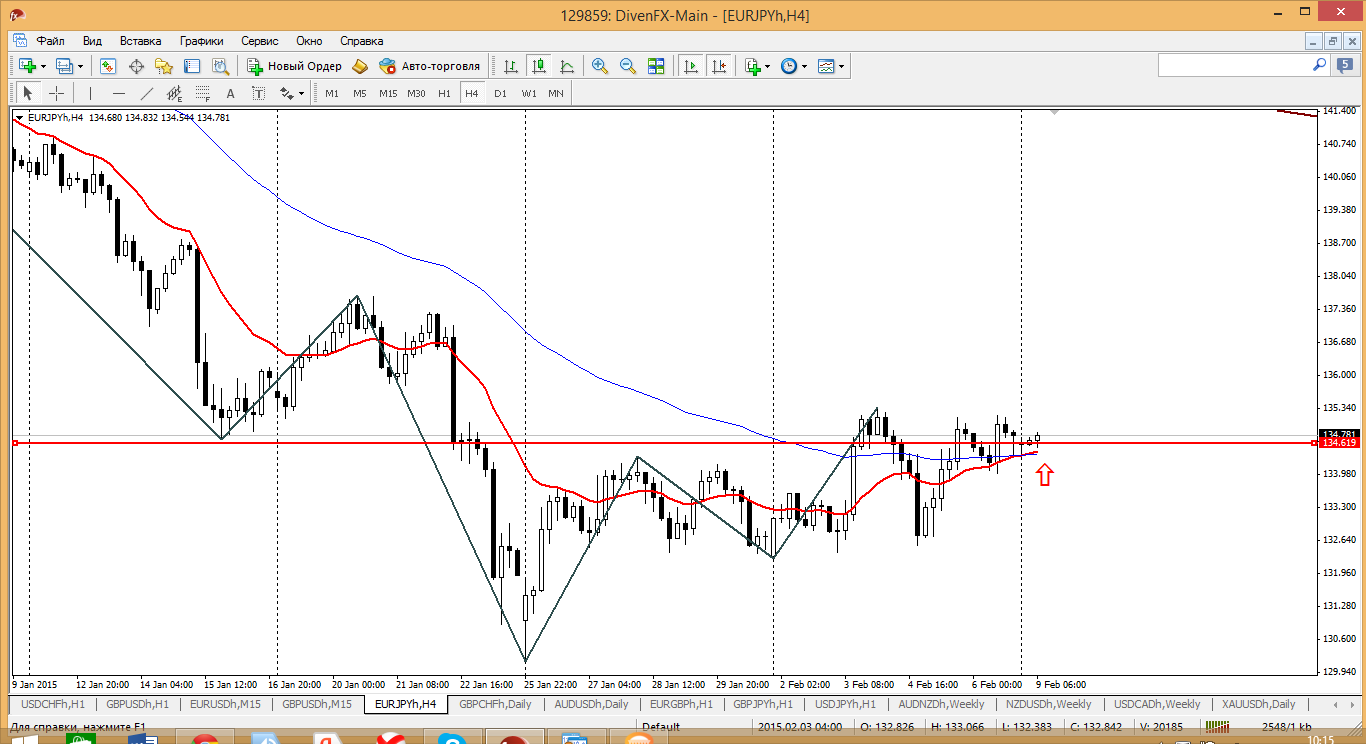Draw Fibonacci retracement tool
The height and width of the screenshot is (744, 1370).
[x=203, y=93]
